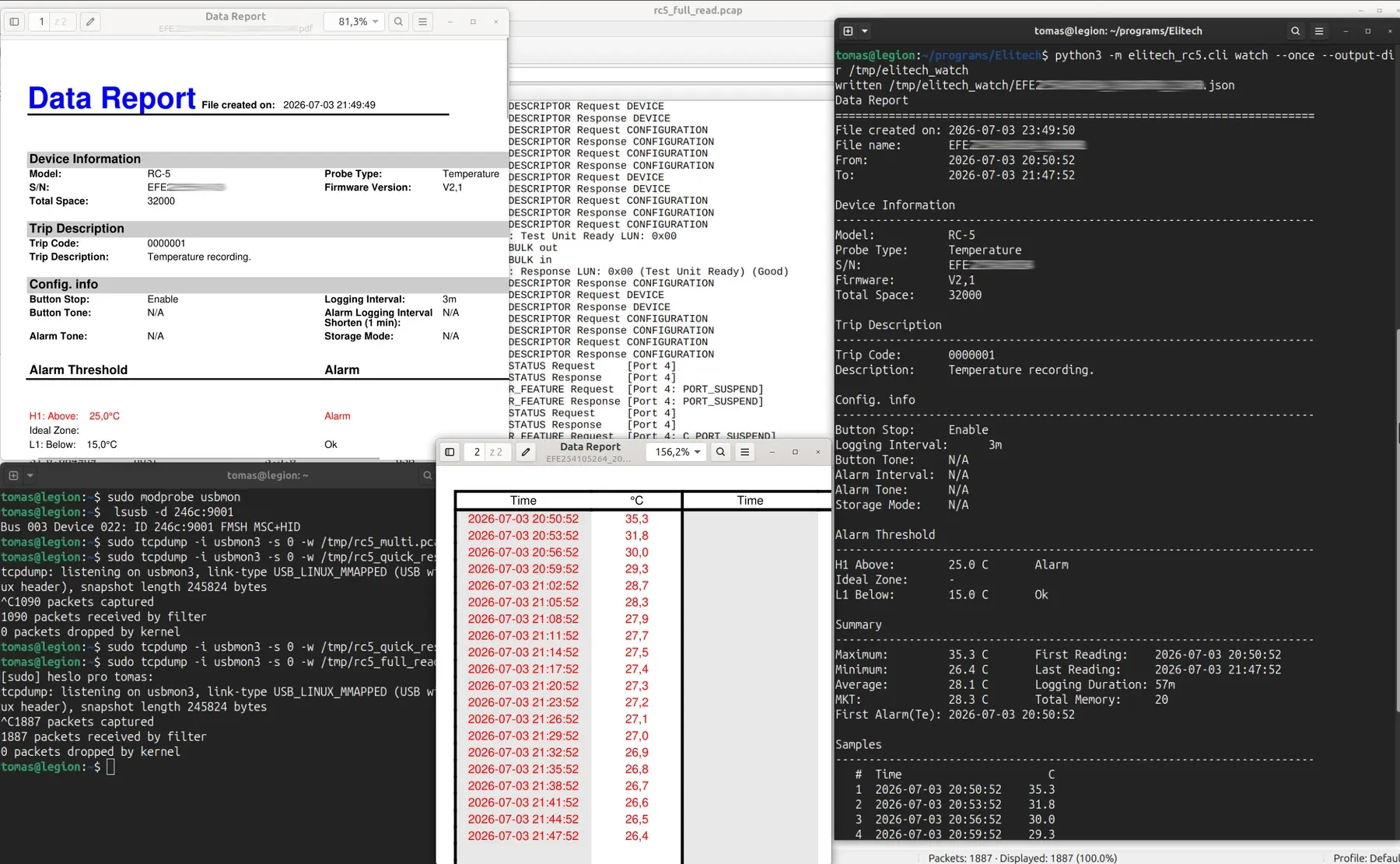The width and height of the screenshot is (1400, 864).
Task: Open search in lower Data Report viewer
Action: pos(720,452)
